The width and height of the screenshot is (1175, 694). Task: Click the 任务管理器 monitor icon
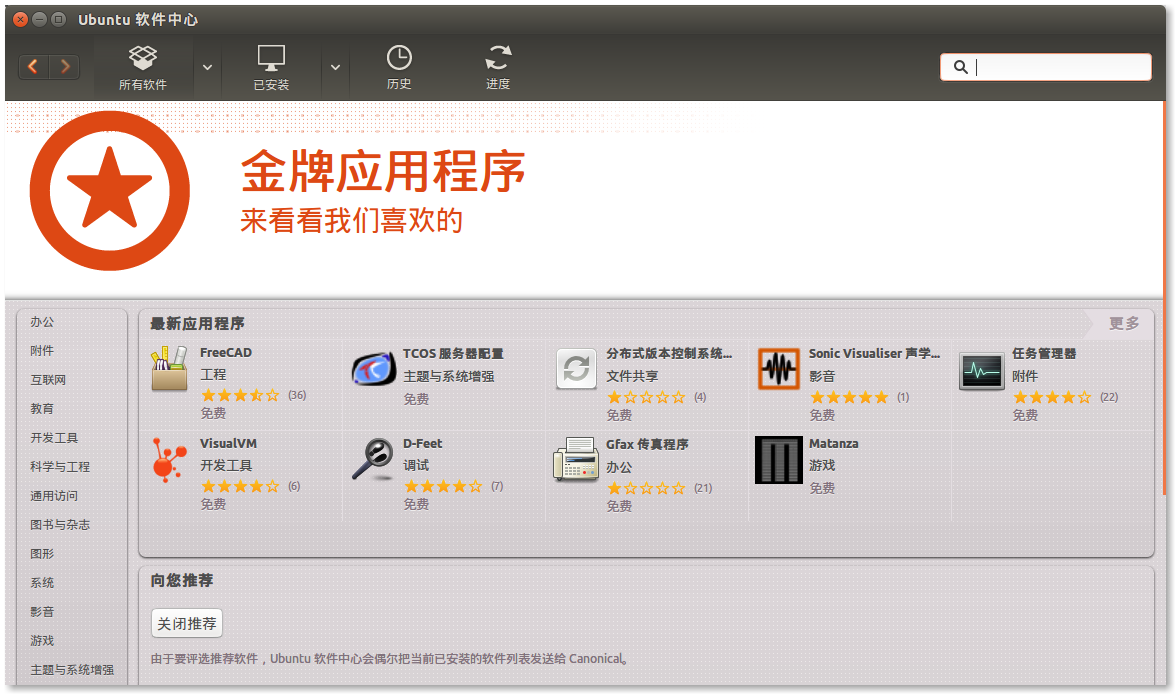[981, 371]
